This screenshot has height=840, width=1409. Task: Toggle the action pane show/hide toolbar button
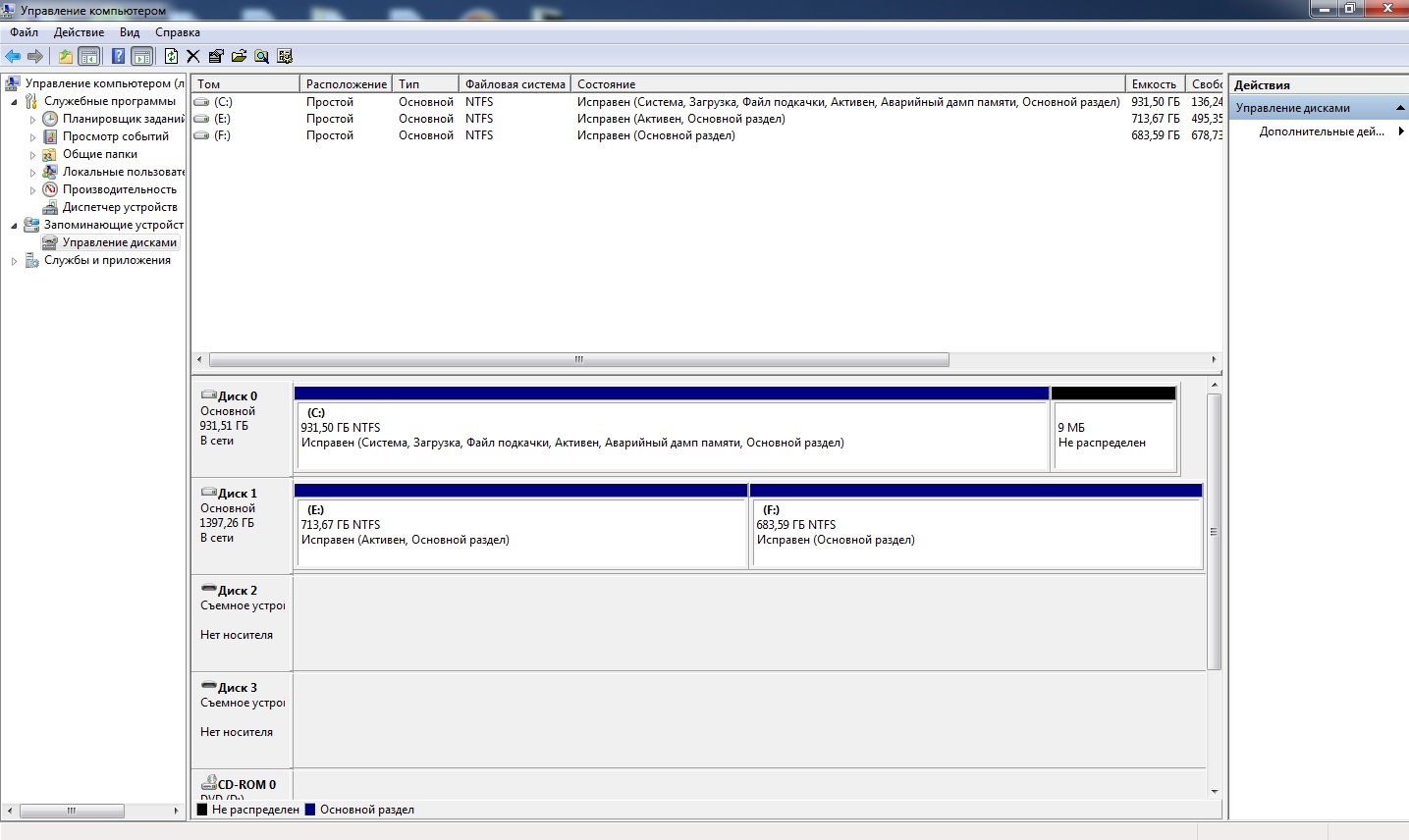tap(142, 56)
